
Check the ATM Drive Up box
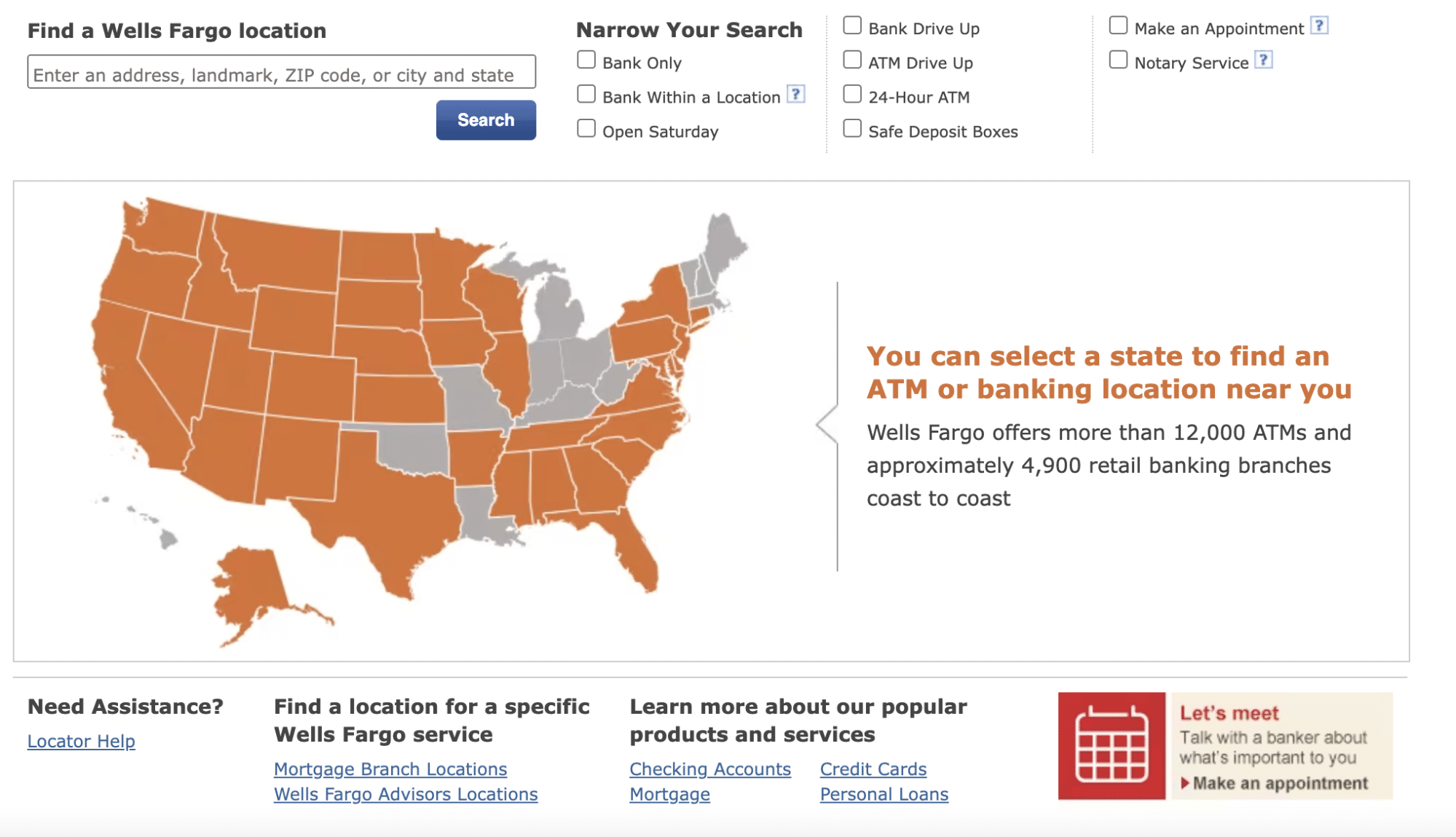[852, 58]
